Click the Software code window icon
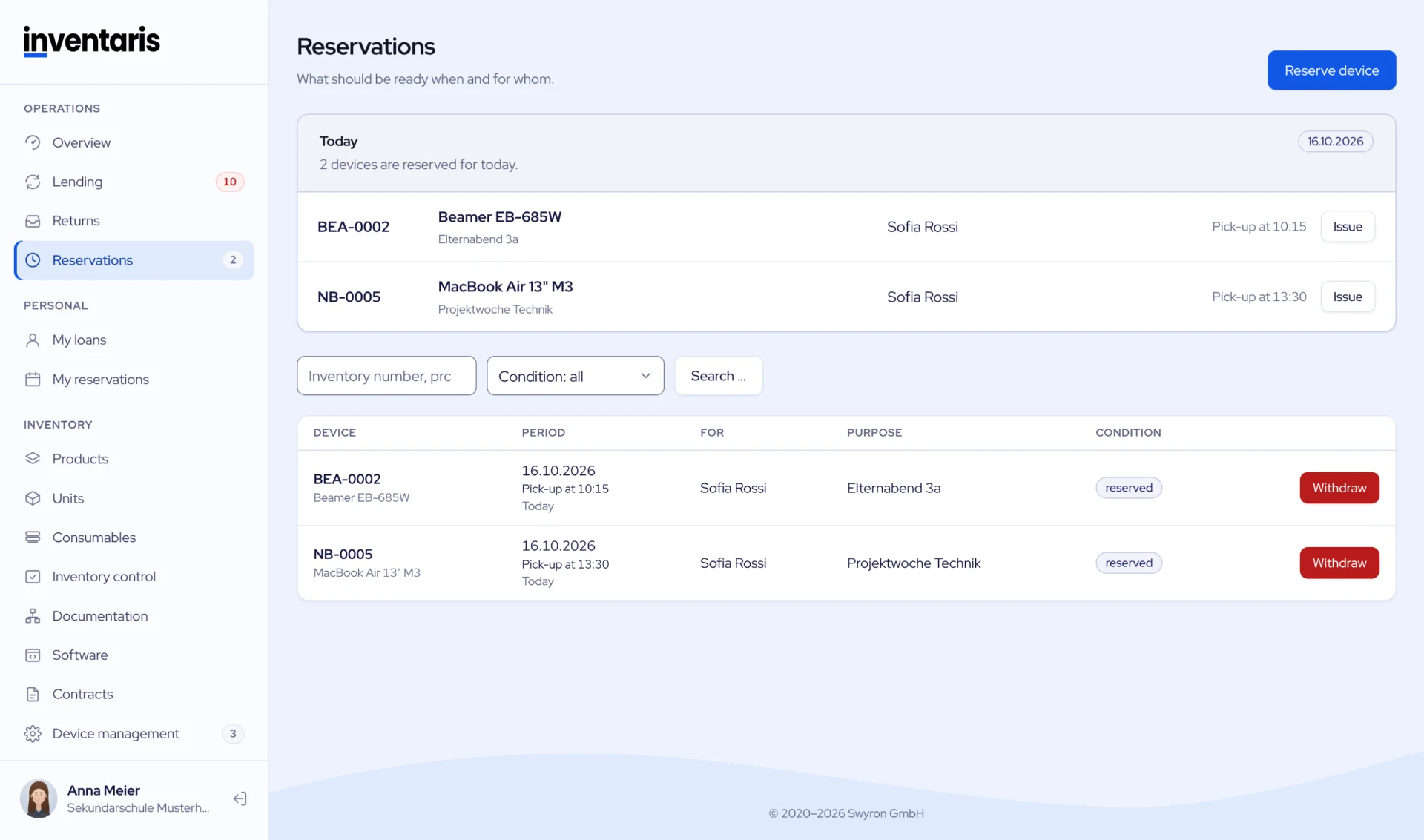 33,655
